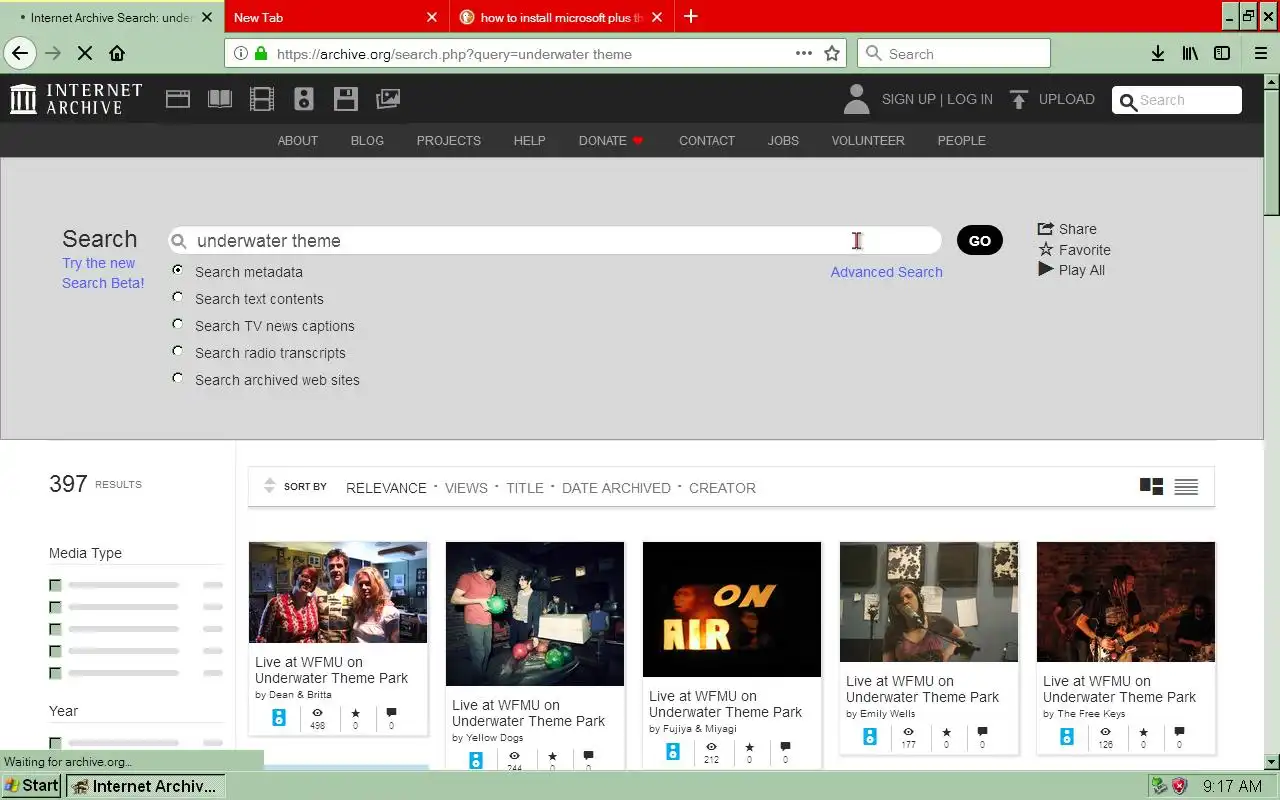Open the Downloads arrow in the toolbar

(1158, 54)
